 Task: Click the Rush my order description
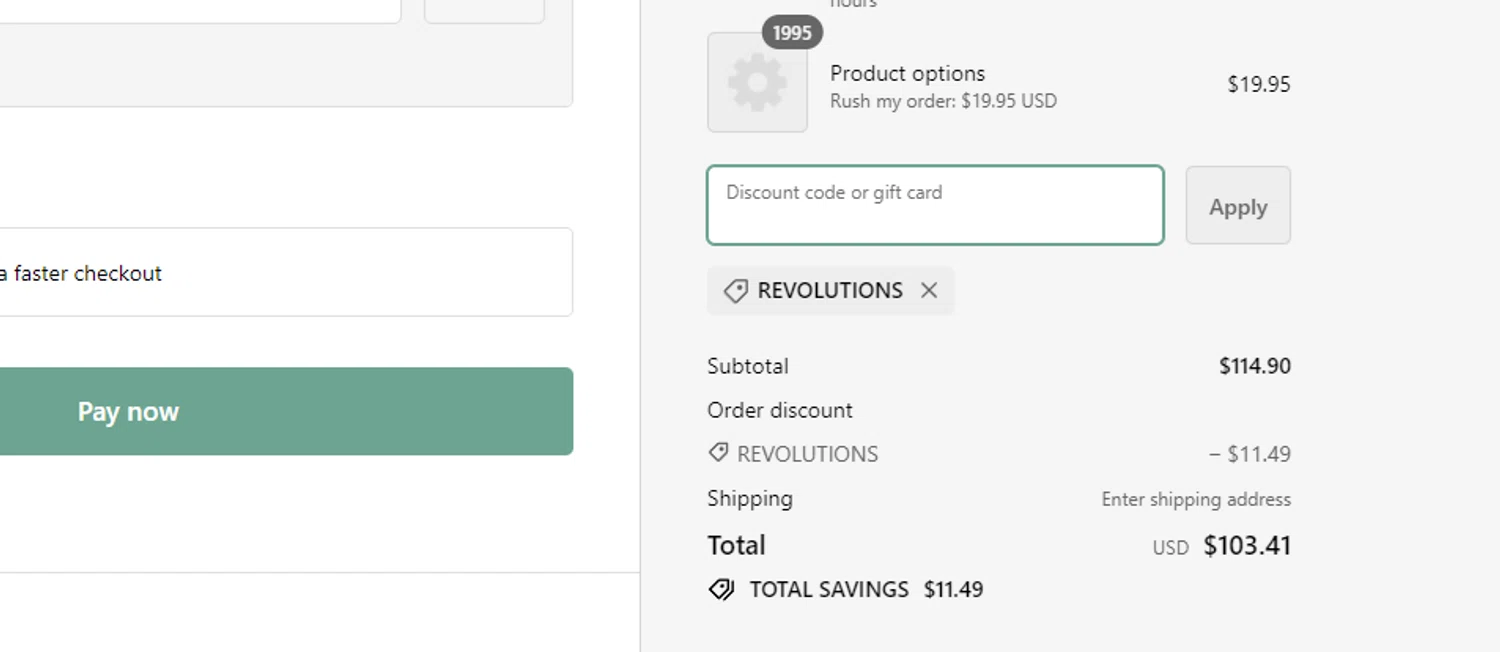tap(943, 101)
